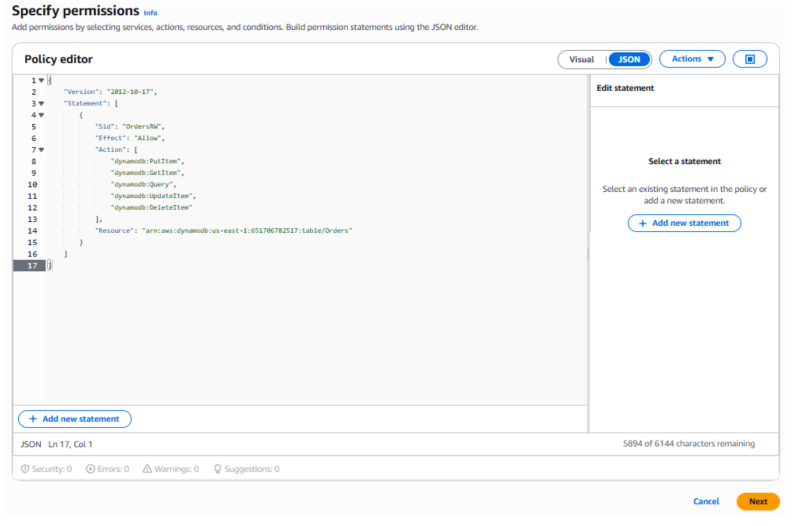Click the splitter handle between editor and panel

(588, 255)
